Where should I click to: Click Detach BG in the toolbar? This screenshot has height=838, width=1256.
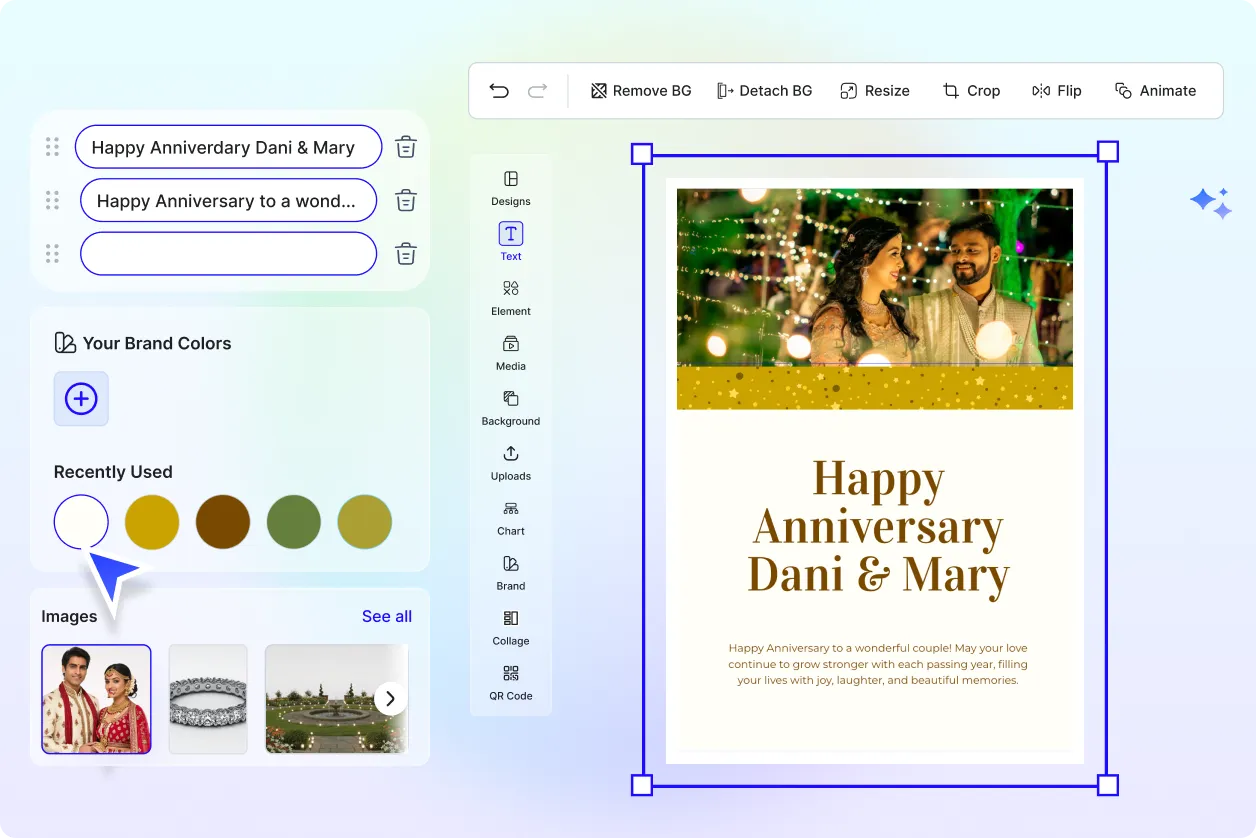(x=765, y=90)
